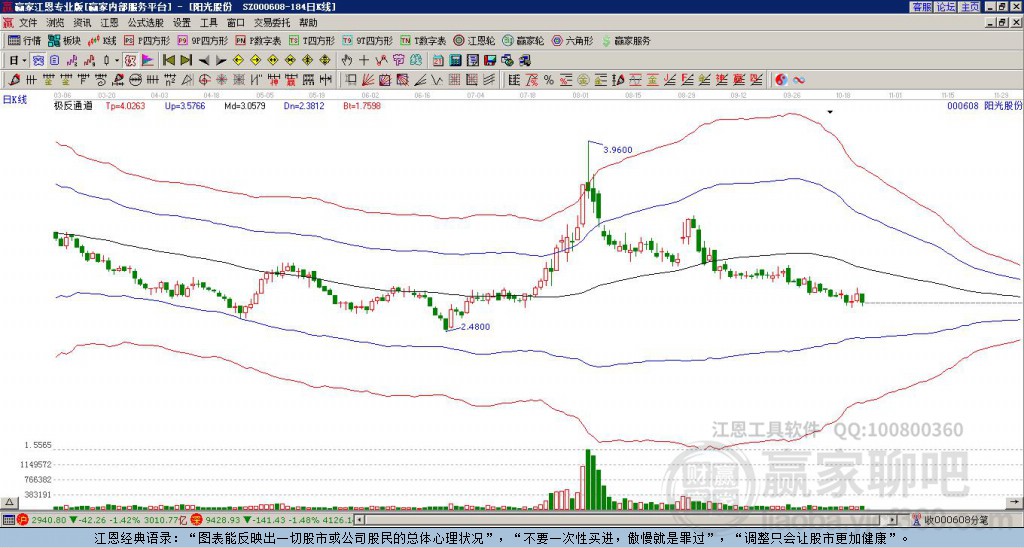The height and width of the screenshot is (548, 1024).
Task: Open the P四方形 square tool
Action: 147,40
